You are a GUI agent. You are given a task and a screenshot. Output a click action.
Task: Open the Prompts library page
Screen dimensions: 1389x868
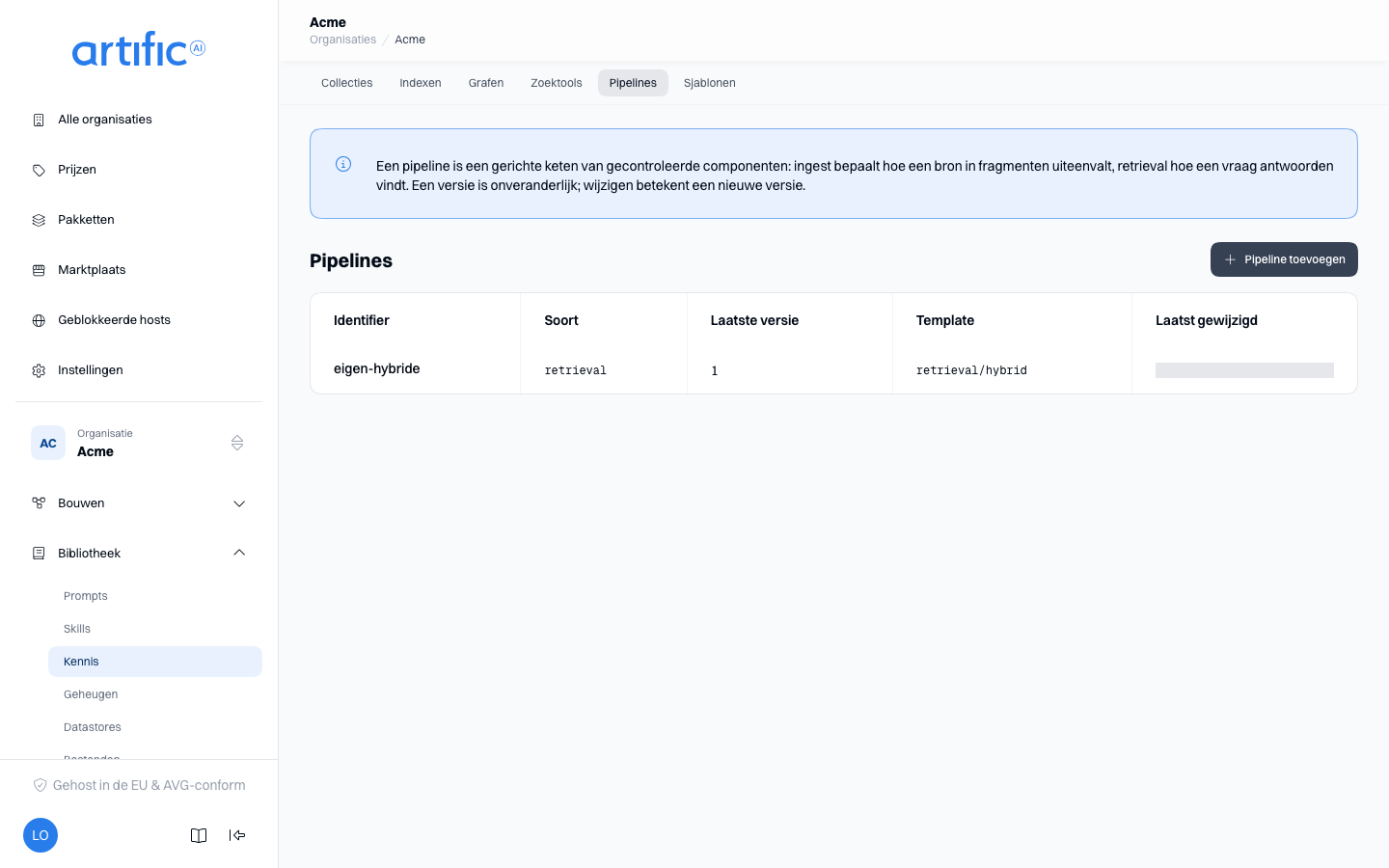point(155,596)
